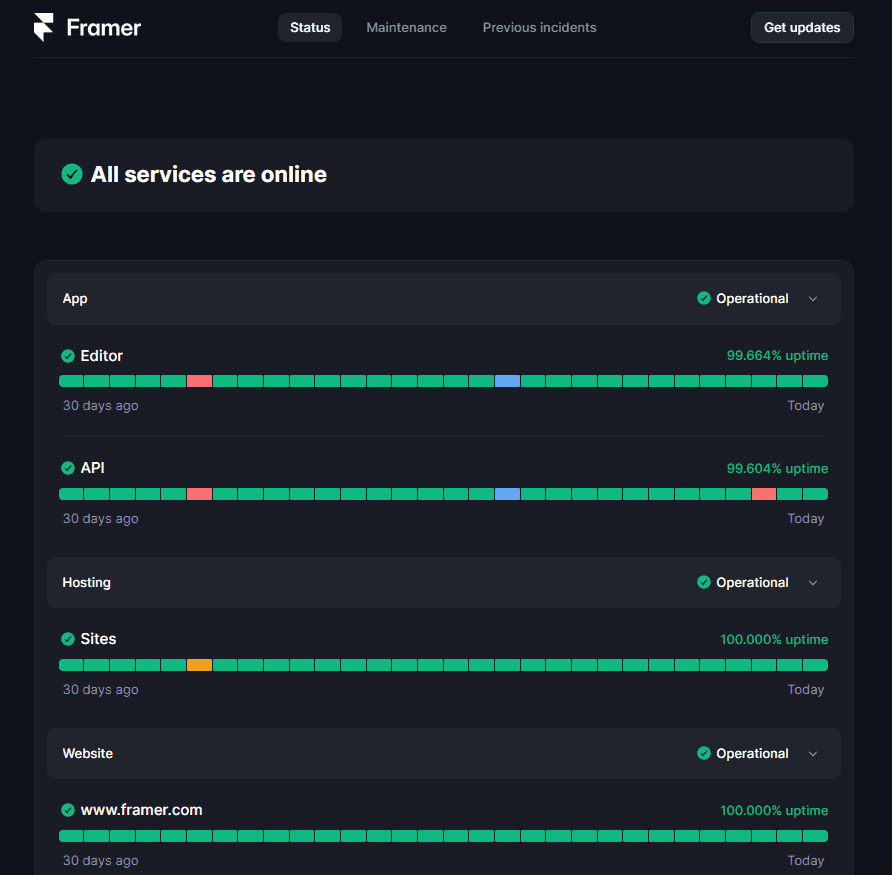Screen dimensions: 892x875
Task: Click the Operational label in Hosting header
Action: [x=752, y=583]
